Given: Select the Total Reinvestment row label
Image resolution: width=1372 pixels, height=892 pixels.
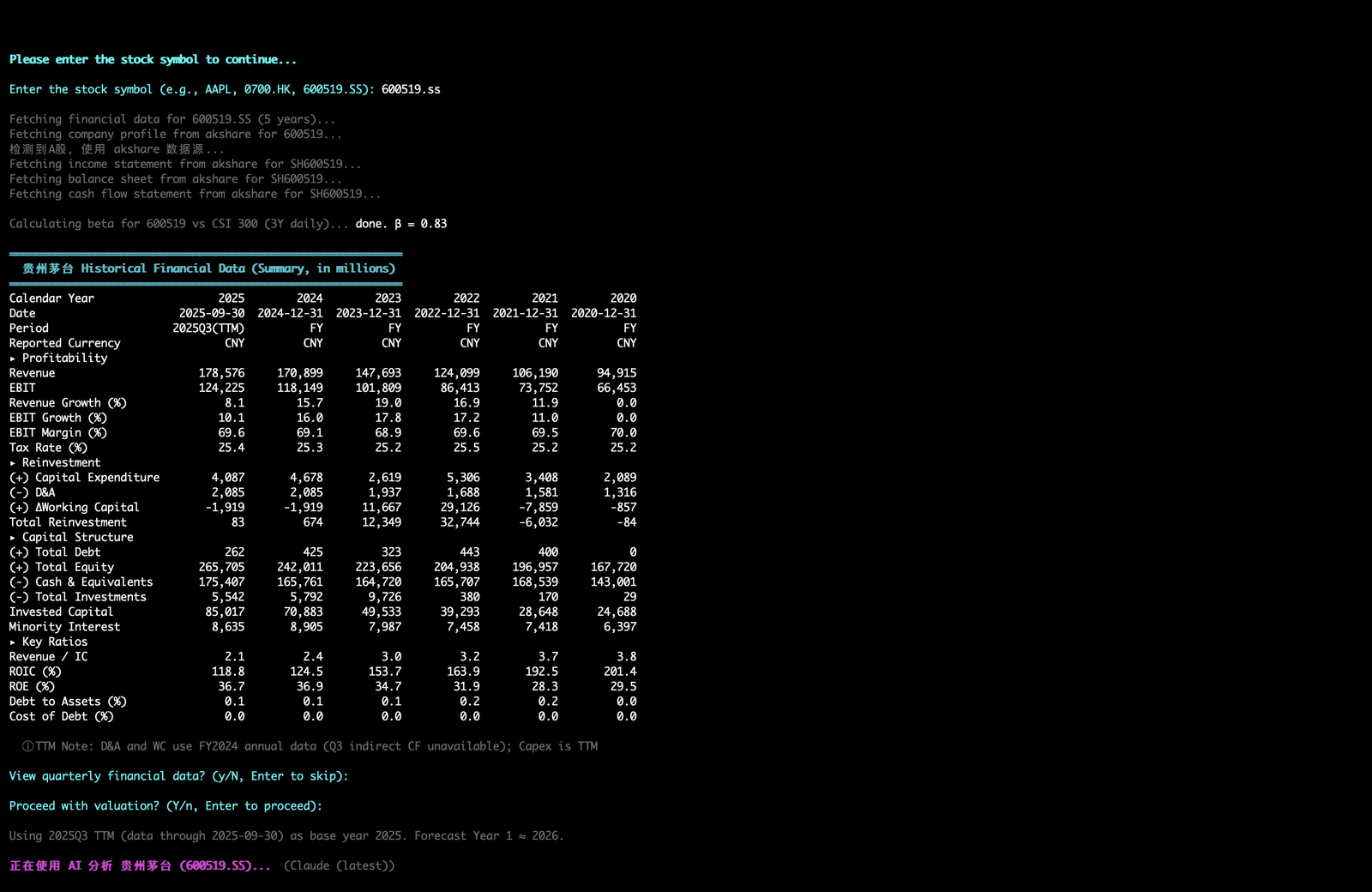Looking at the screenshot, I should tap(68, 522).
